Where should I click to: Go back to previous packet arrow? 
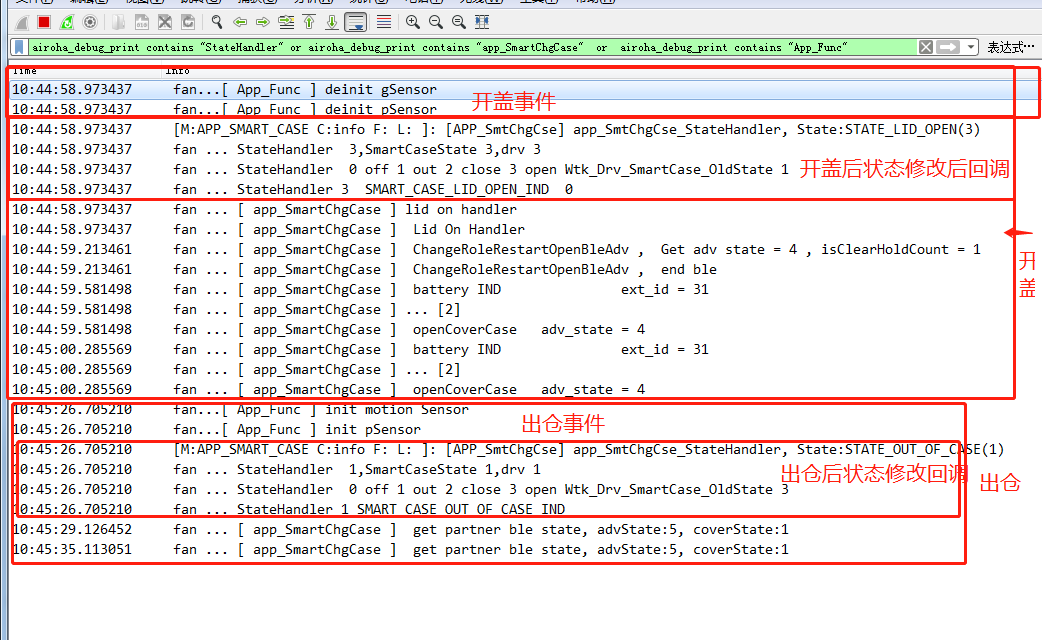tap(240, 23)
